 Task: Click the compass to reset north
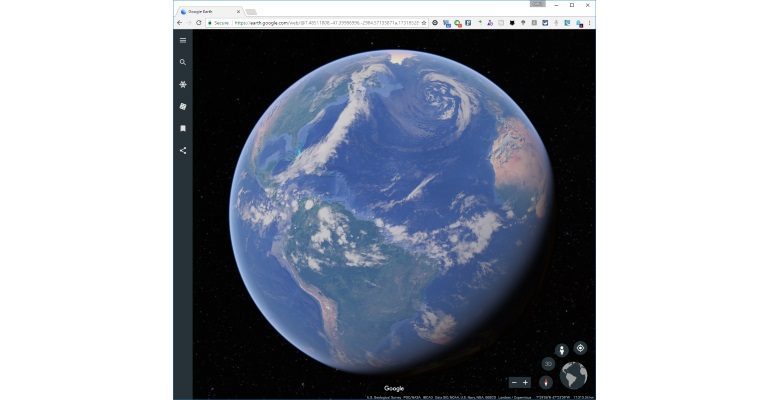coord(546,382)
